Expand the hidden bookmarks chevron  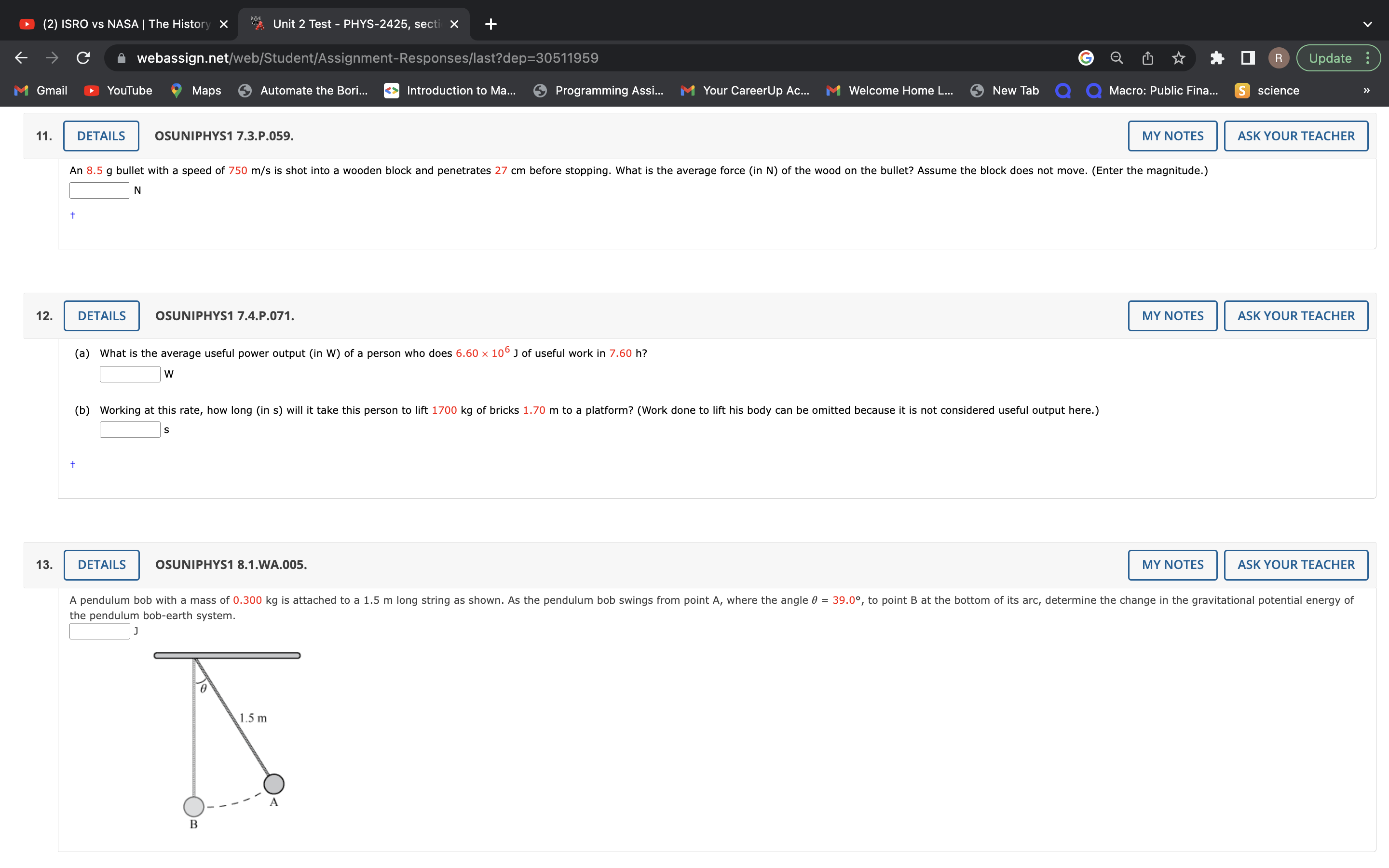(1367, 91)
